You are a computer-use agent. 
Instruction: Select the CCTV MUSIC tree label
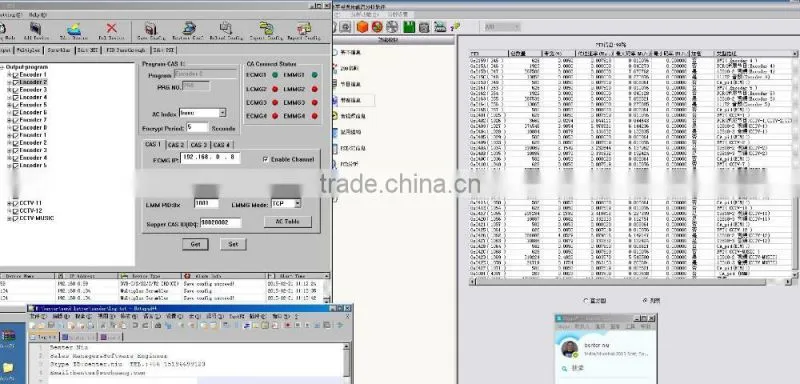point(37,218)
